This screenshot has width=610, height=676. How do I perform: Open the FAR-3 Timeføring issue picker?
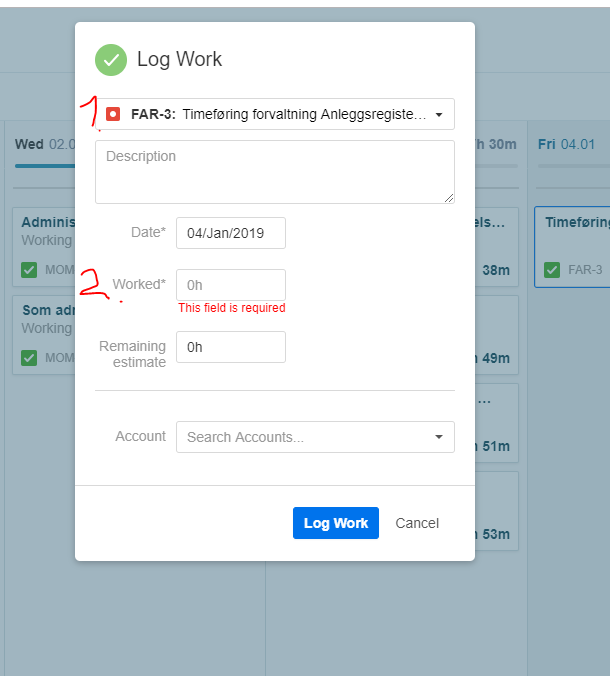275,114
